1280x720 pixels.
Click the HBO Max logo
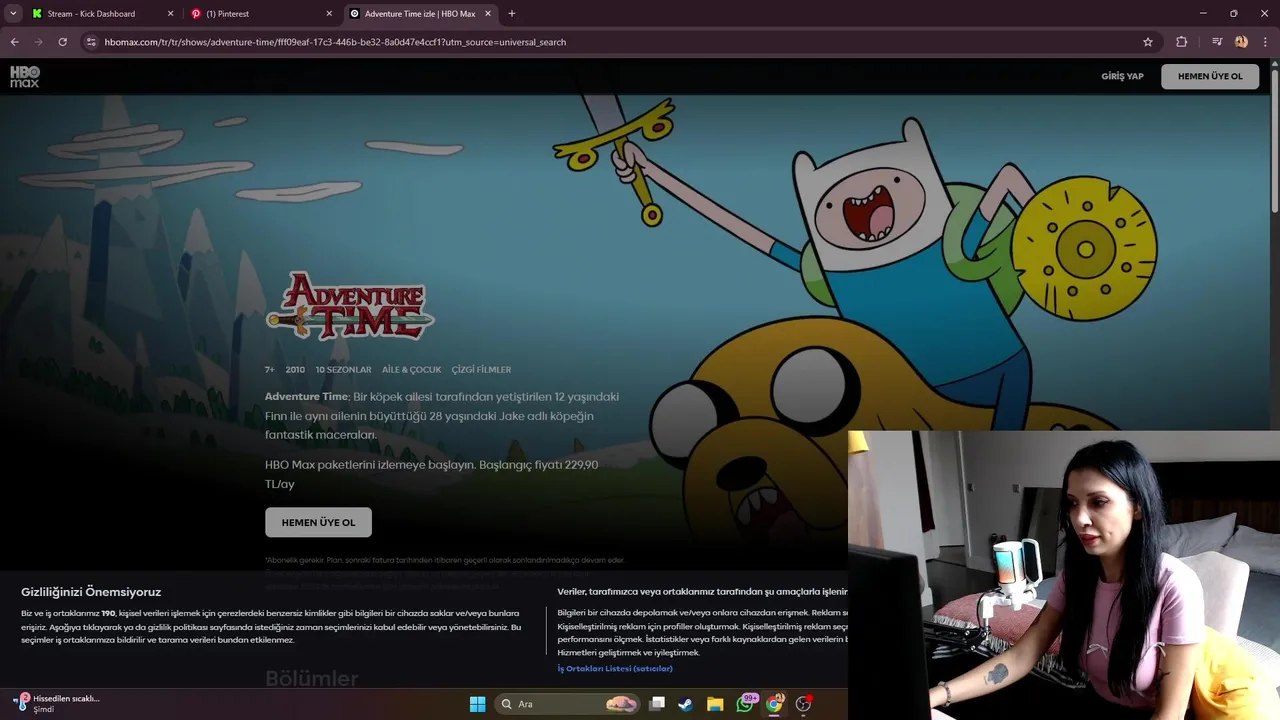(x=24, y=77)
